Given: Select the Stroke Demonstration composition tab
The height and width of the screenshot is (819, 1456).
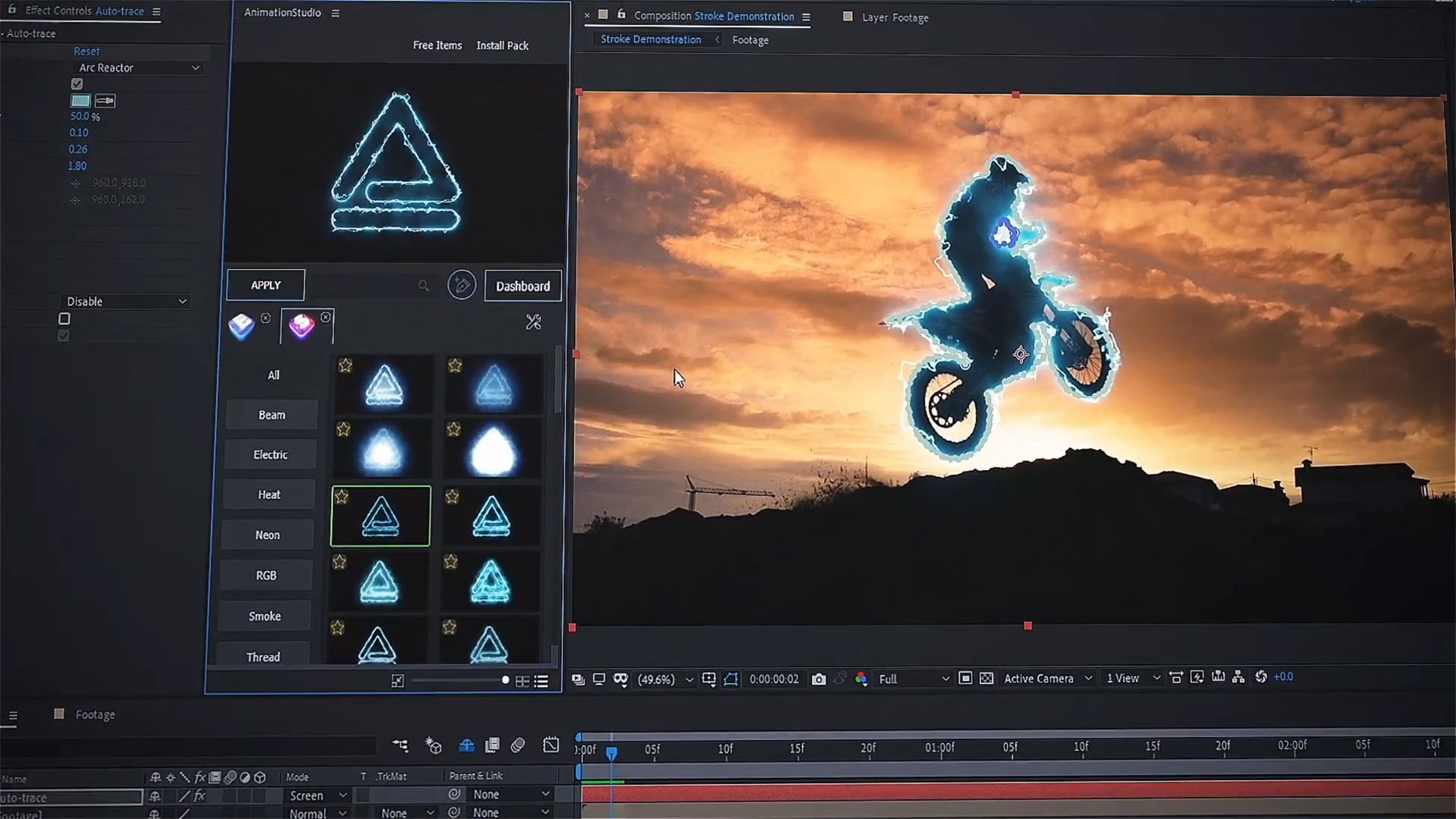Looking at the screenshot, I should [651, 39].
